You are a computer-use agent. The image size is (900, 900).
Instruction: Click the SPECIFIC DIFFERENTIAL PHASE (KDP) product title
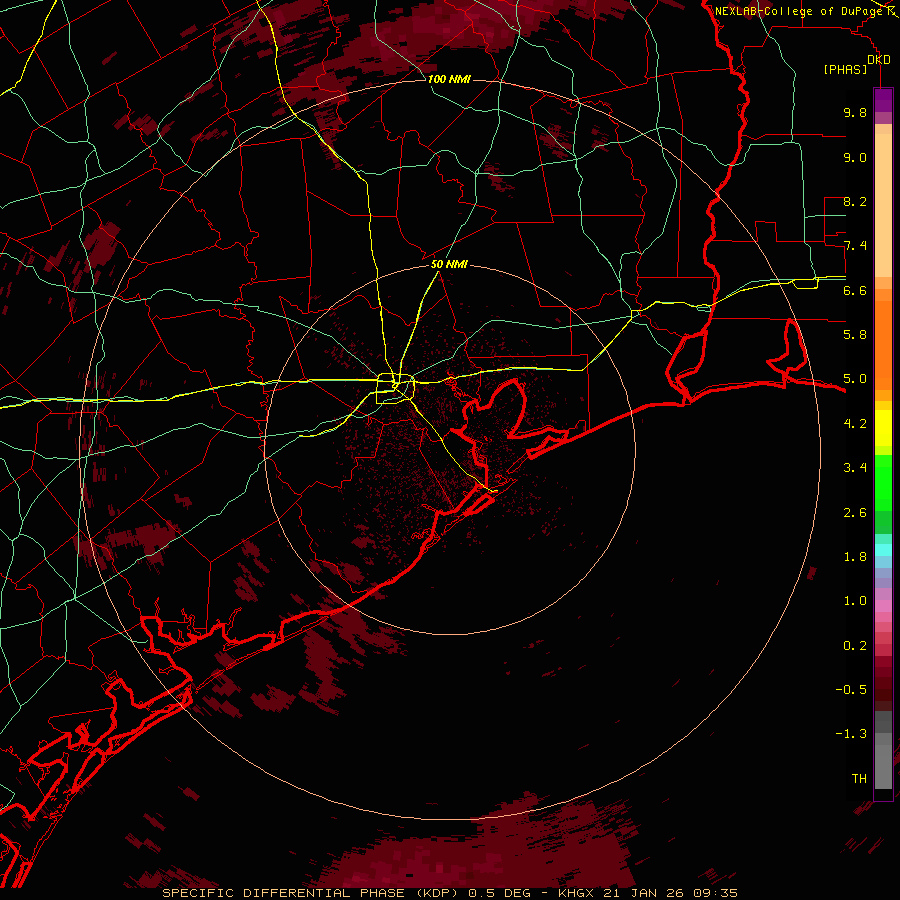pyautogui.click(x=312, y=893)
